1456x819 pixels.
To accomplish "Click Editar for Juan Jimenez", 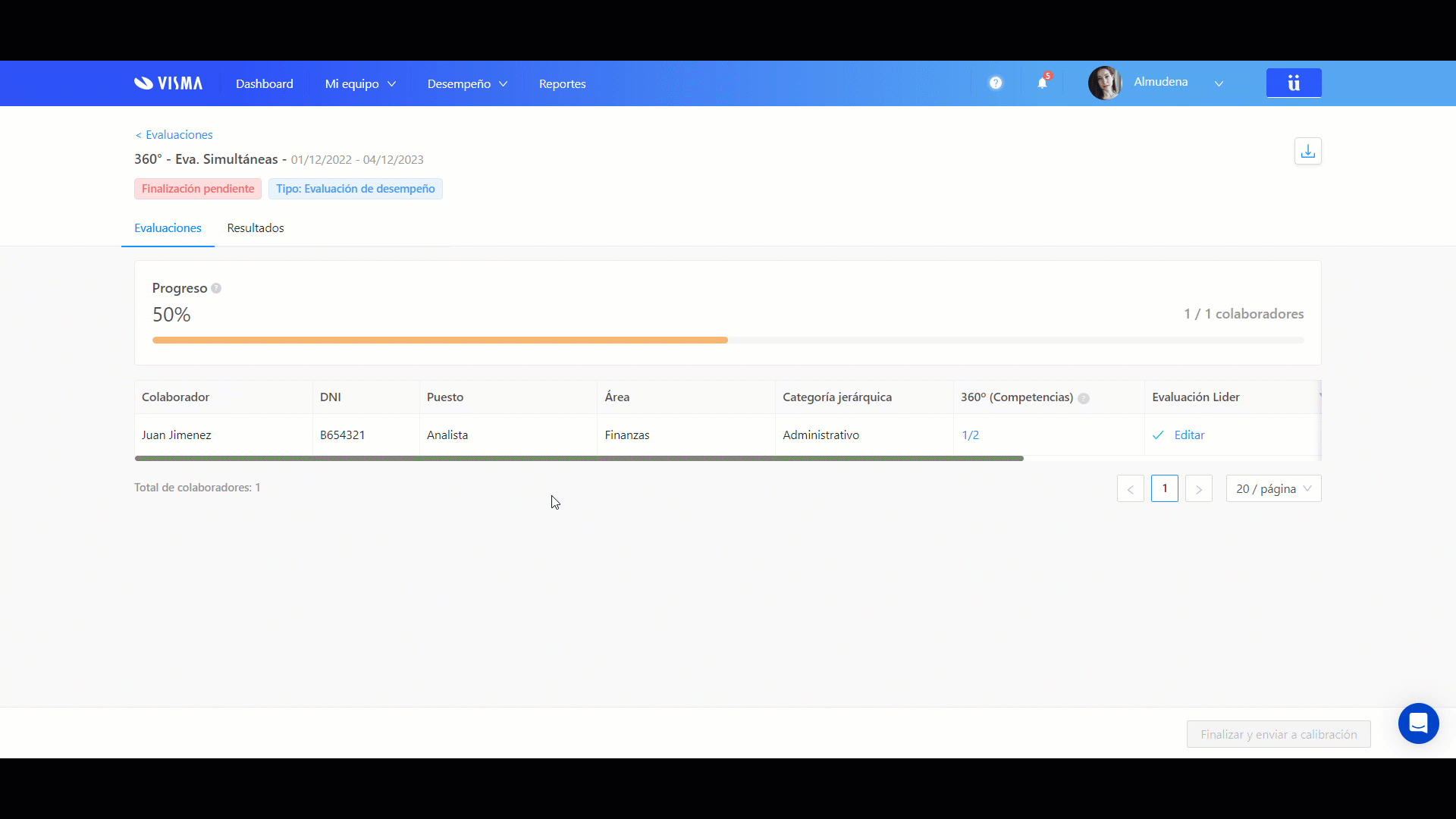I will click(1189, 435).
